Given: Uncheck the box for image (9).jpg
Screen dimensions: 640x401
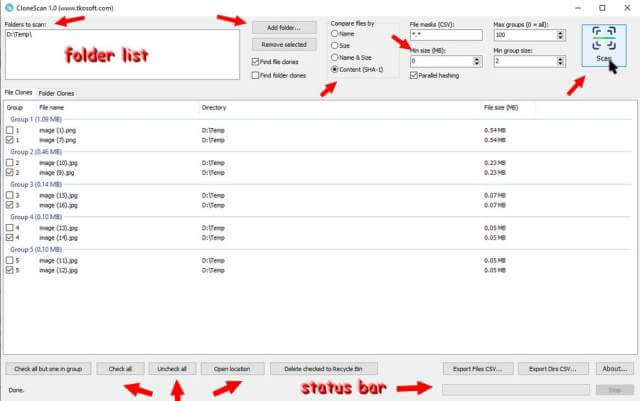Looking at the screenshot, I should click(x=9, y=172).
